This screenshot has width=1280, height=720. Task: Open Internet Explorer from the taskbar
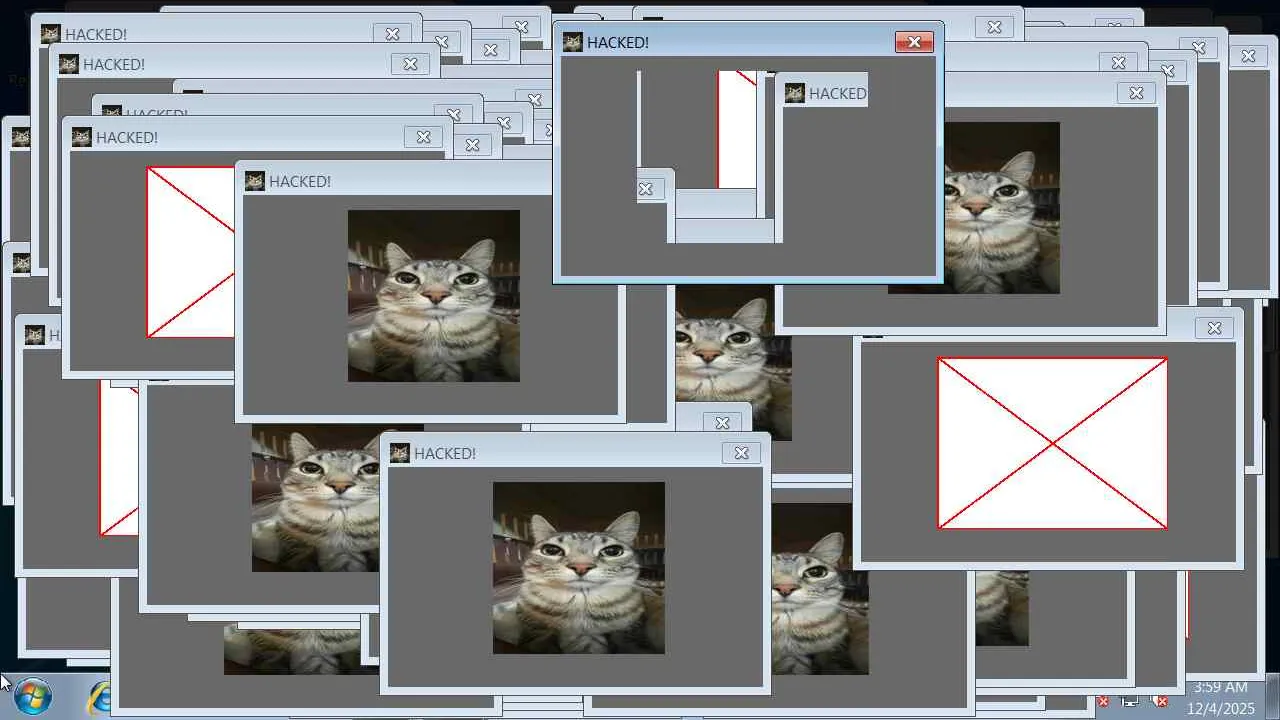[x=100, y=697]
